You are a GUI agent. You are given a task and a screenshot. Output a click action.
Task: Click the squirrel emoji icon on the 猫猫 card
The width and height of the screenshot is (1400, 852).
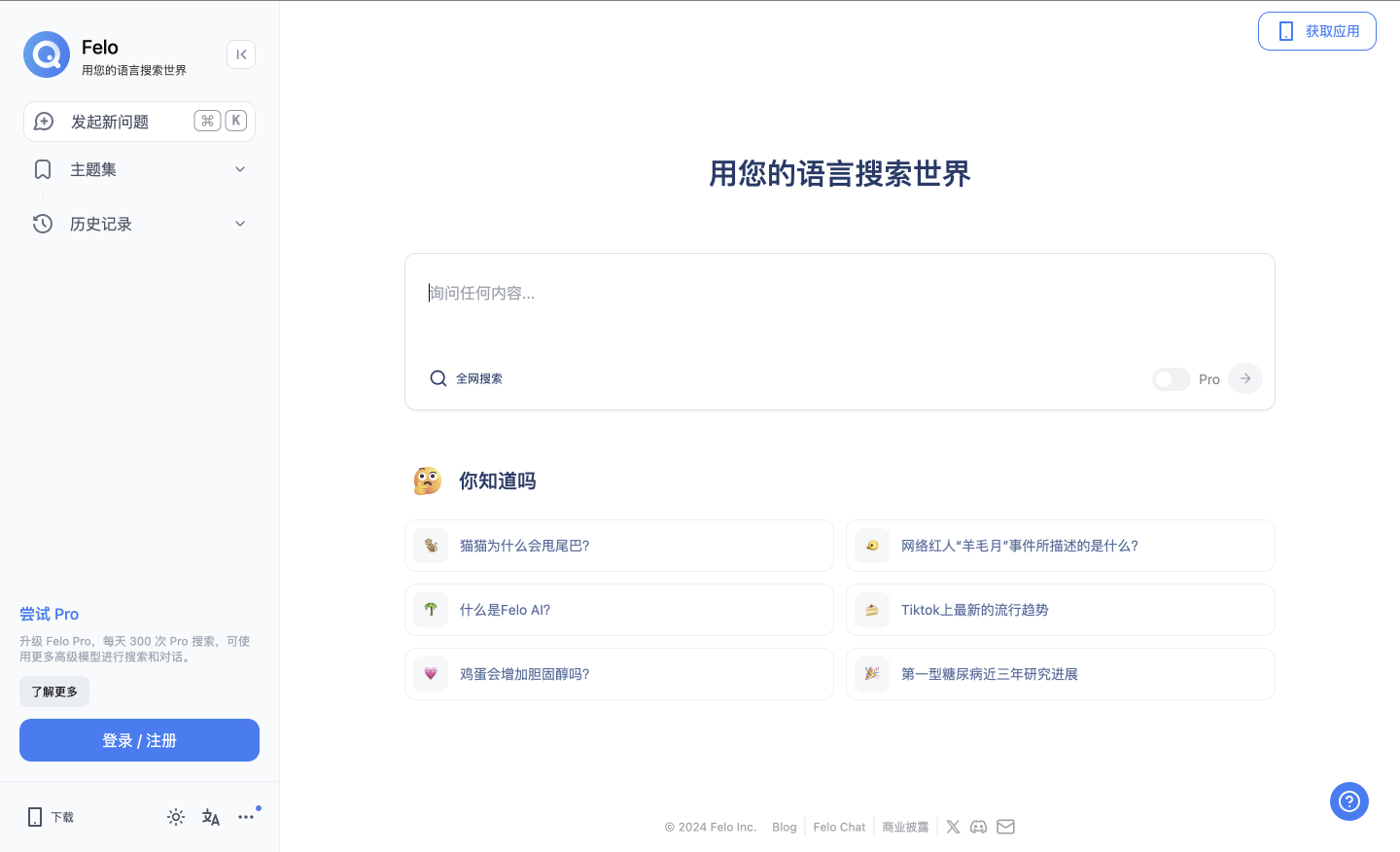[431, 546]
